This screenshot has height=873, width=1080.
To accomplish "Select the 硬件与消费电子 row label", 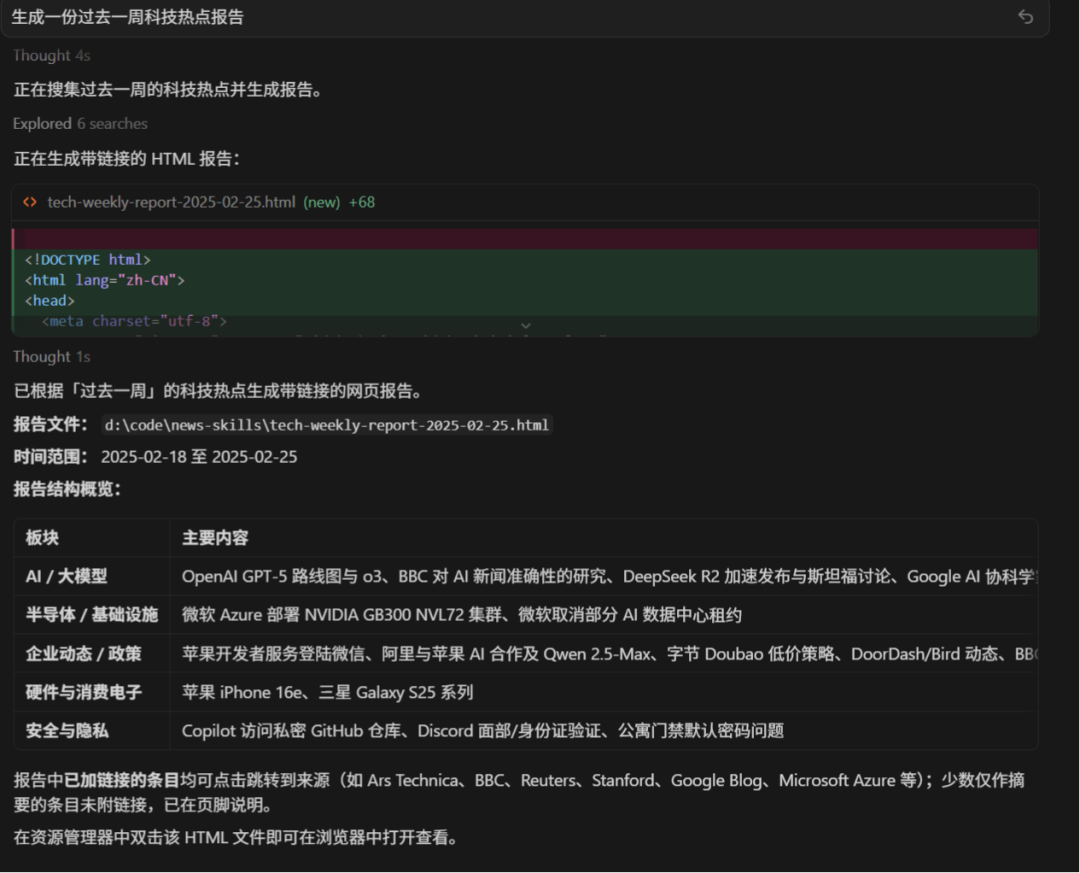I will click(x=83, y=692).
